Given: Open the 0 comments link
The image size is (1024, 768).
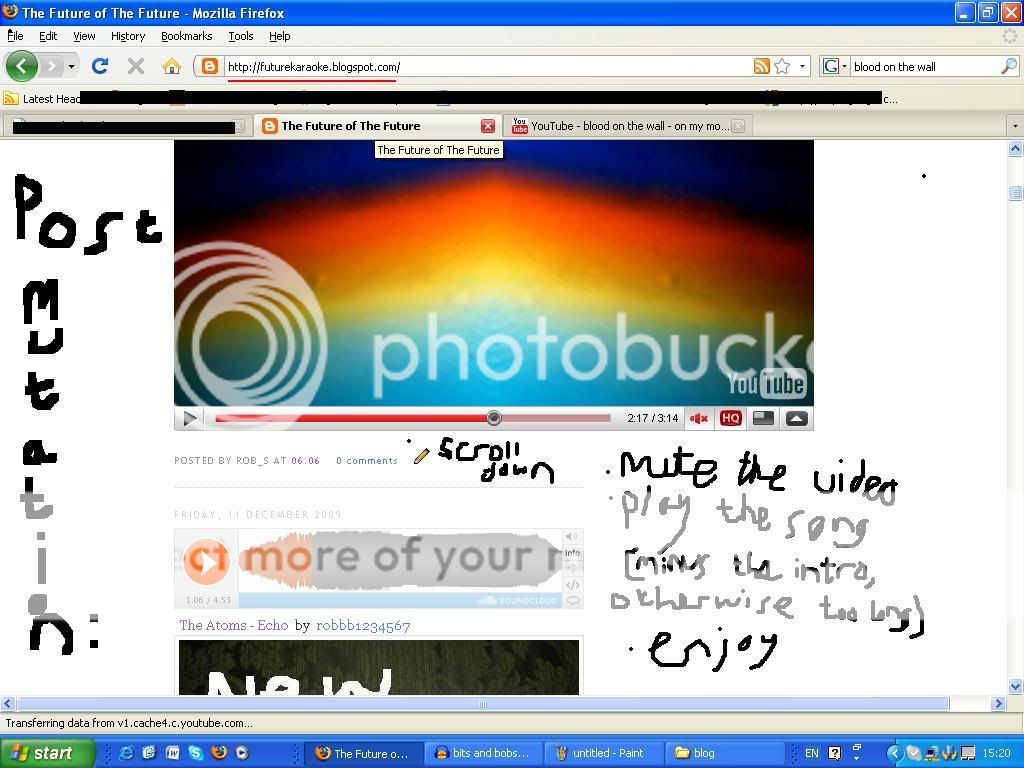Looking at the screenshot, I should point(366,460).
